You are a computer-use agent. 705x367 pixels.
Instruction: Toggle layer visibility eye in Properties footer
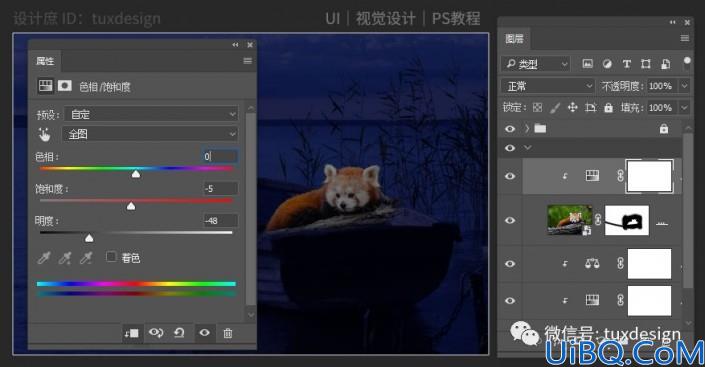coord(205,333)
